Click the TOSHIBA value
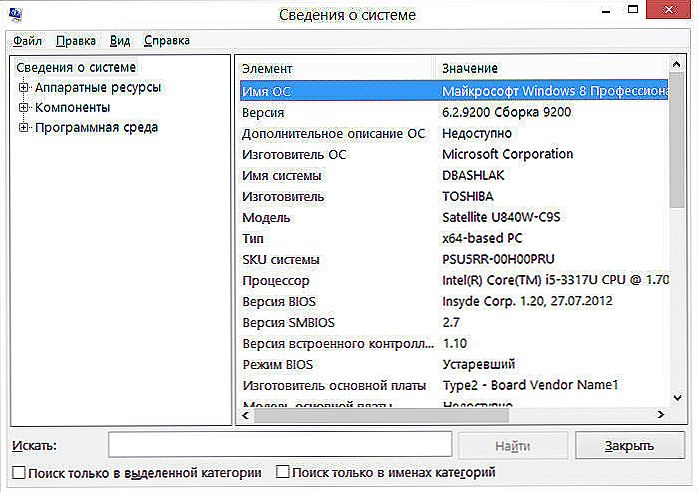 pos(468,196)
